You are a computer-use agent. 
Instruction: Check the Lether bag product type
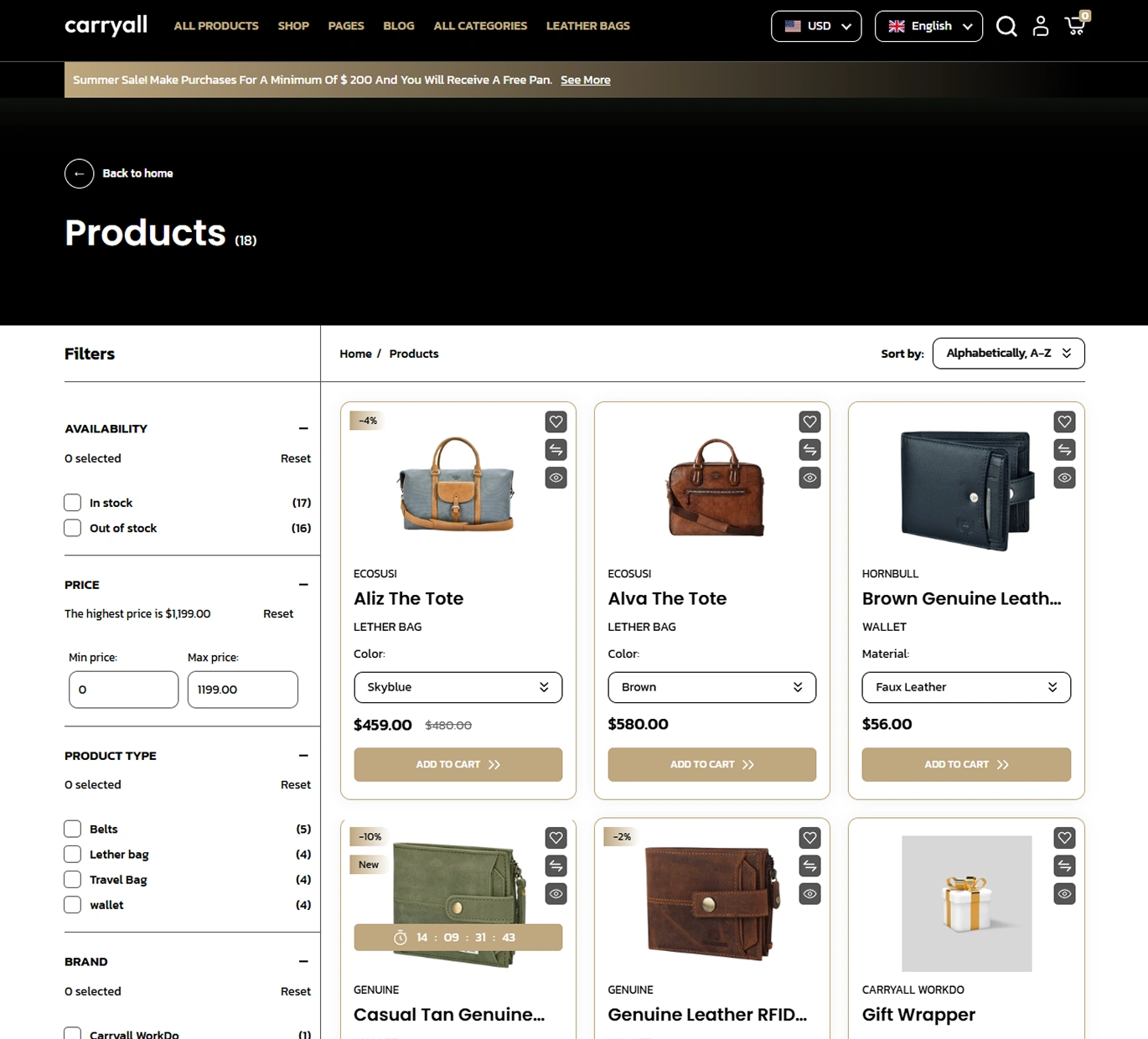point(73,854)
